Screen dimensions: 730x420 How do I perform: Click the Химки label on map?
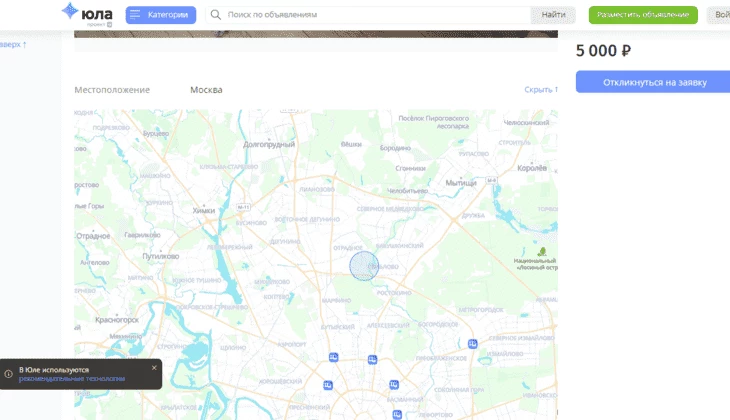coord(204,210)
